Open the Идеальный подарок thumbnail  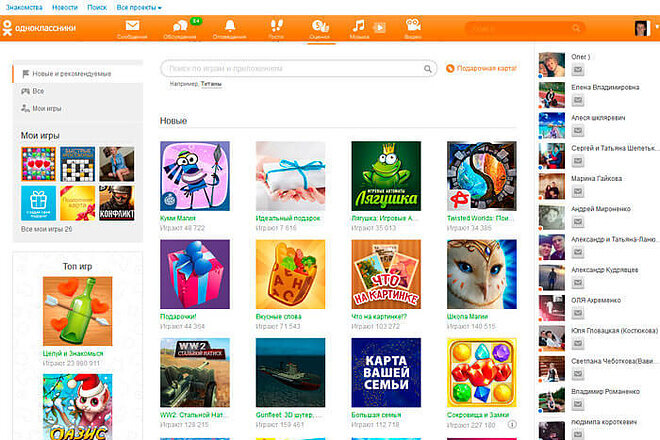point(290,176)
